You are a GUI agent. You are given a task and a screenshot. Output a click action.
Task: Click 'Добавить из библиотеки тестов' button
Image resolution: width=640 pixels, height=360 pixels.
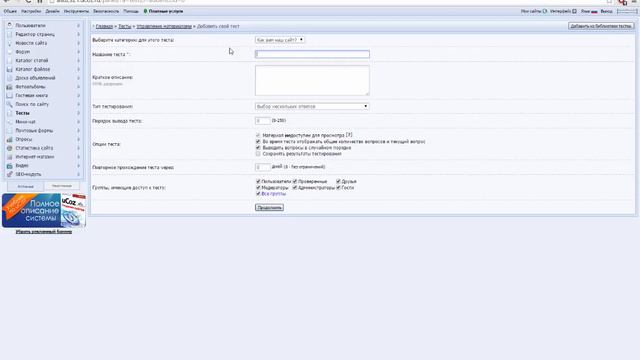(601, 26)
